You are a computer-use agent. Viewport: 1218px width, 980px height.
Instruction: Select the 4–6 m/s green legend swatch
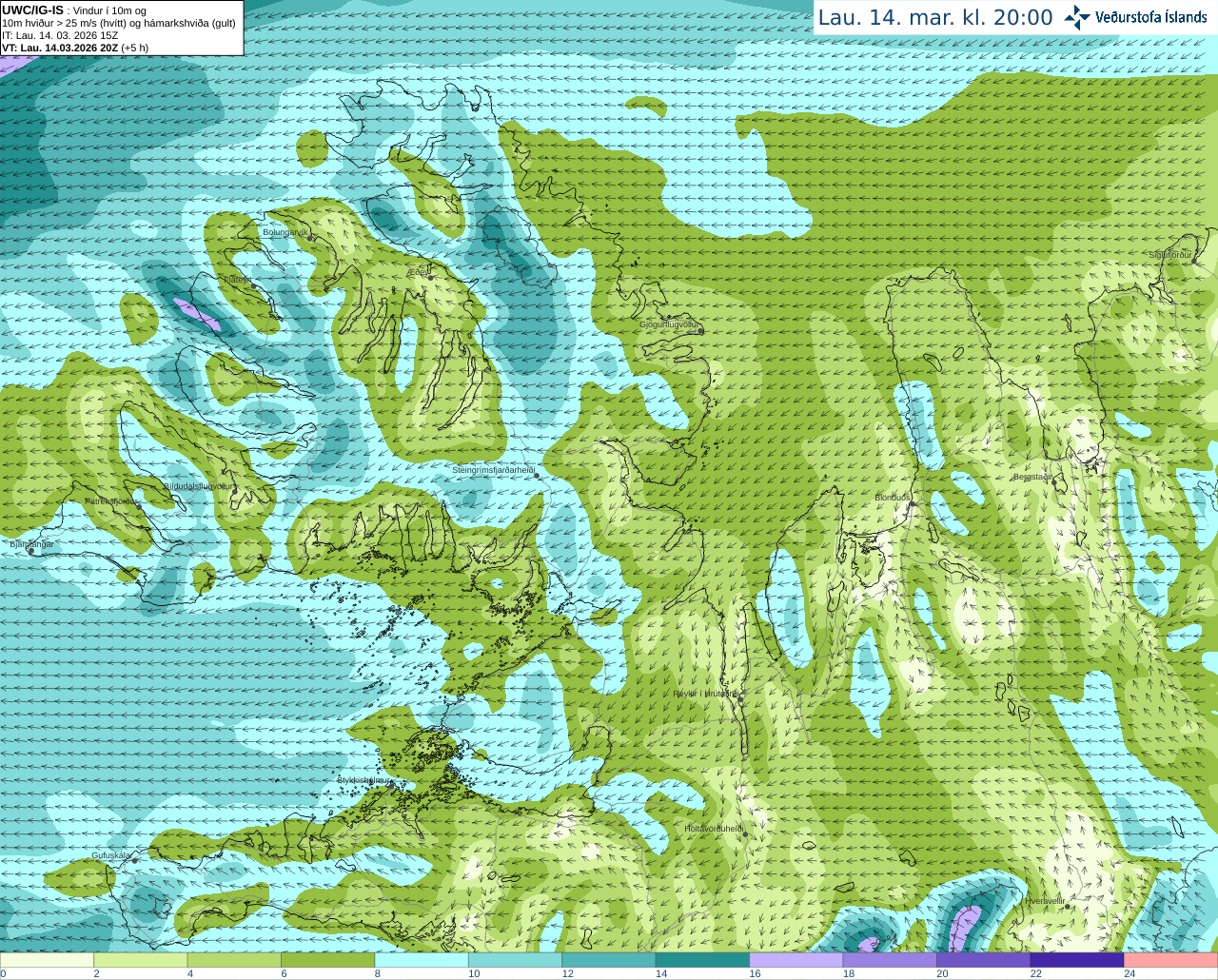pos(234,960)
